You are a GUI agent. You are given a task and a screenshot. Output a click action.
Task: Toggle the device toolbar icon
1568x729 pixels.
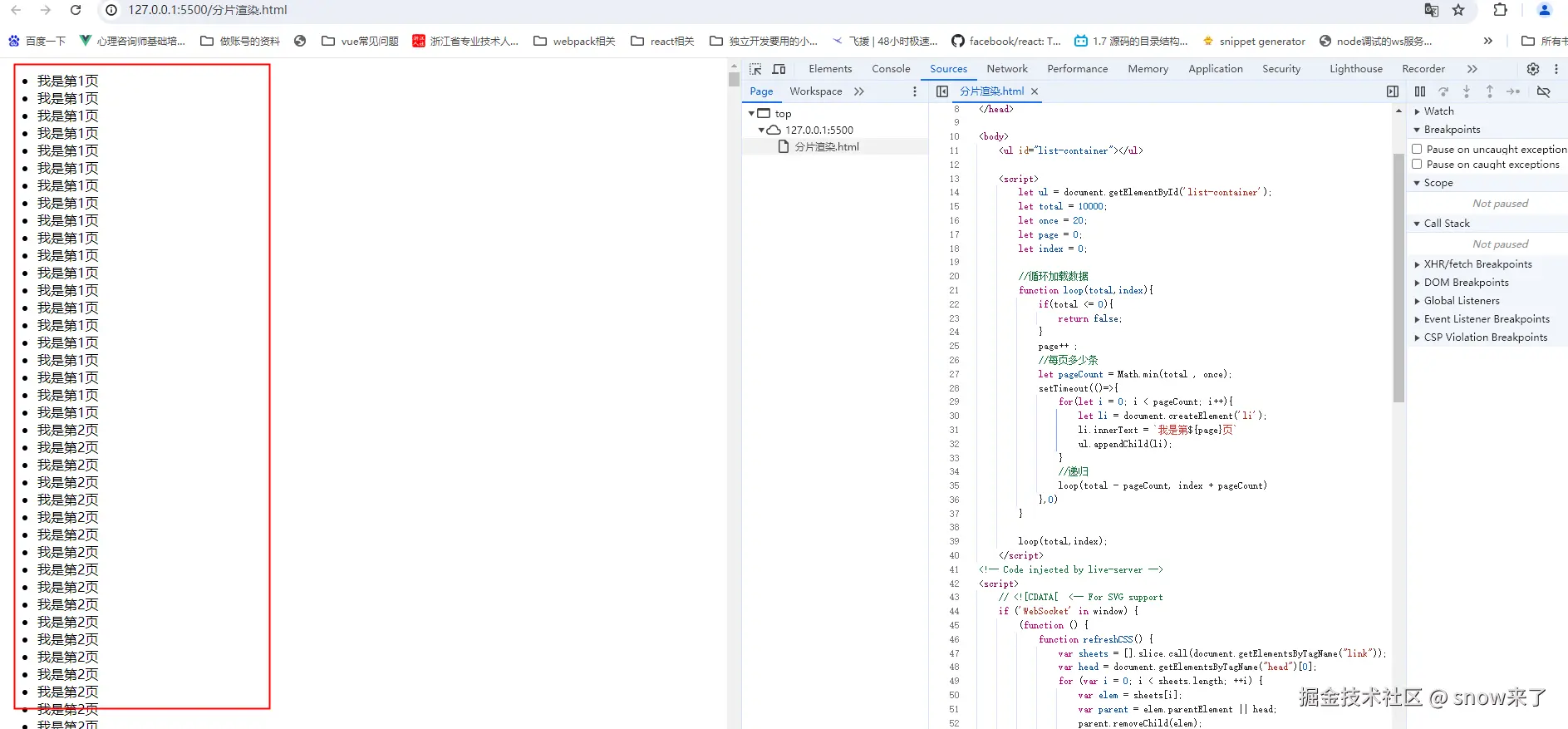[779, 69]
